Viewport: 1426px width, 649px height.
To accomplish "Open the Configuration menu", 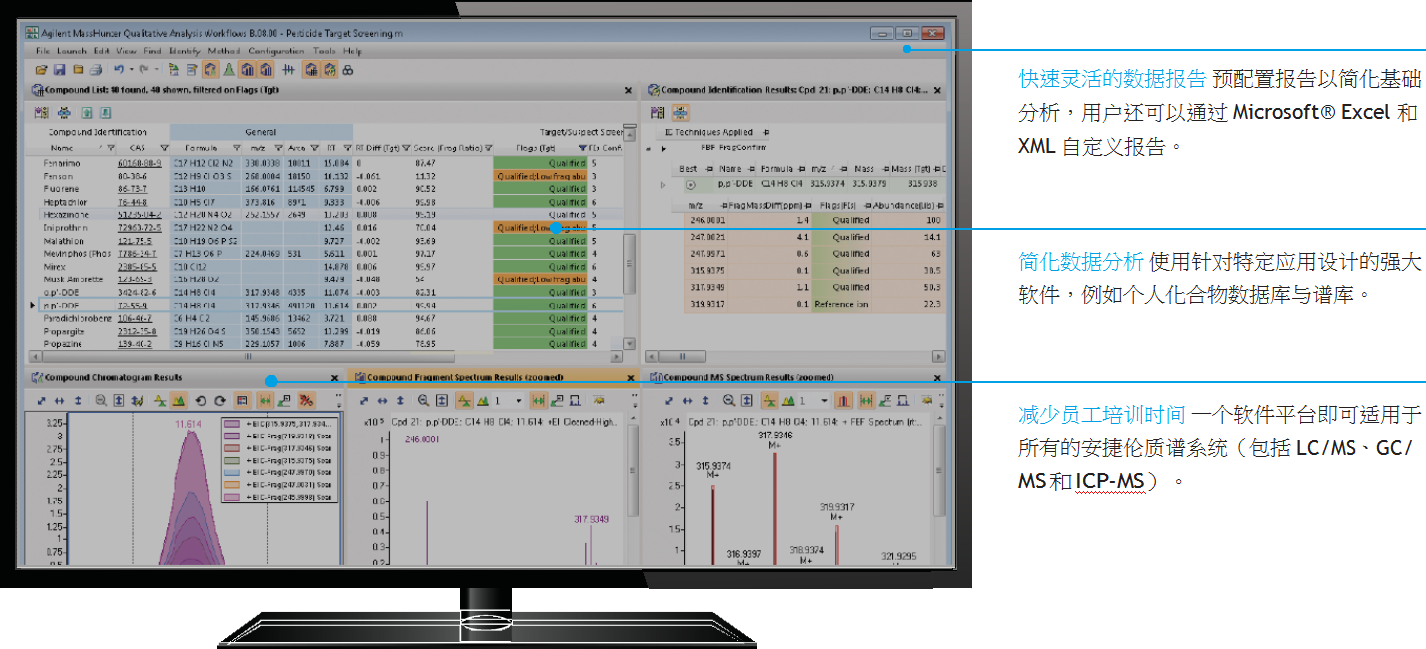I will 276,51.
